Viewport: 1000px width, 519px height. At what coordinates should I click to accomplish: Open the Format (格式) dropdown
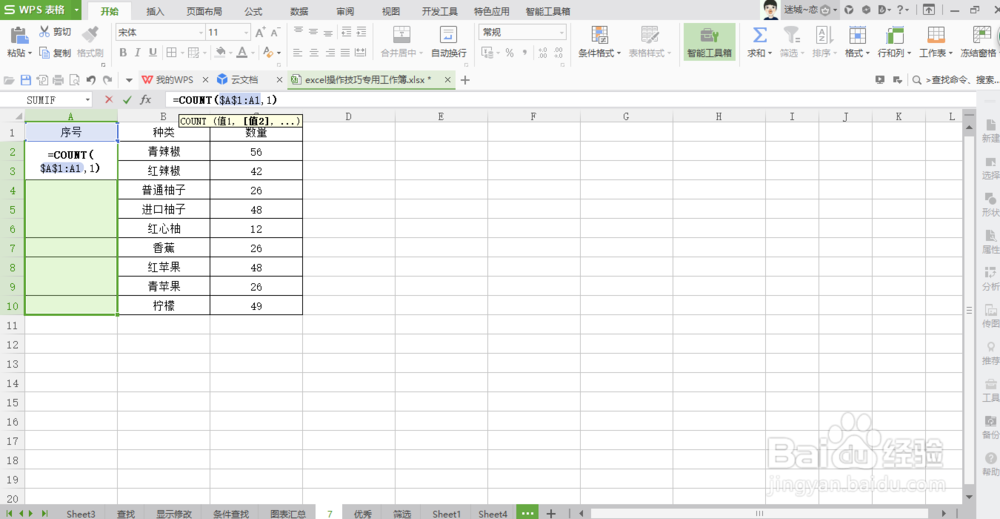(857, 42)
